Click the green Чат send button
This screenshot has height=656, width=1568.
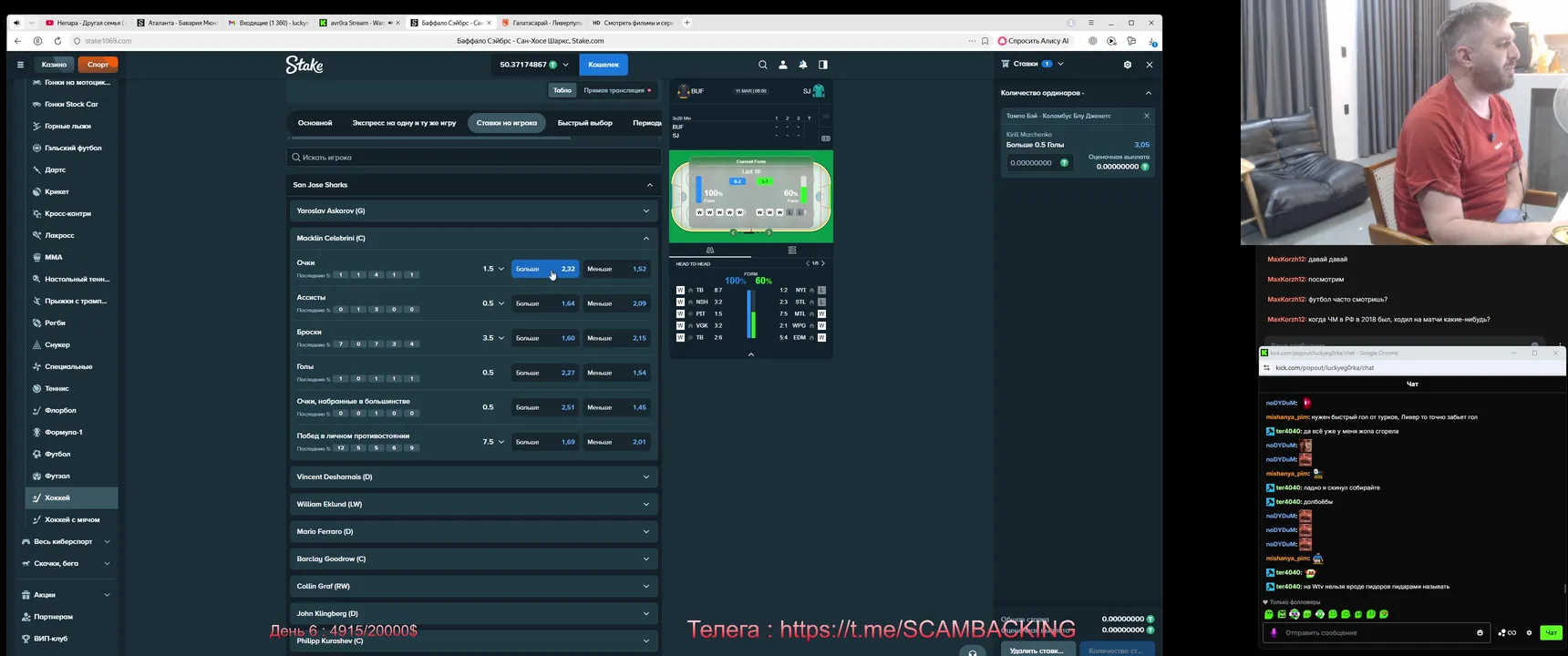coord(1551,632)
